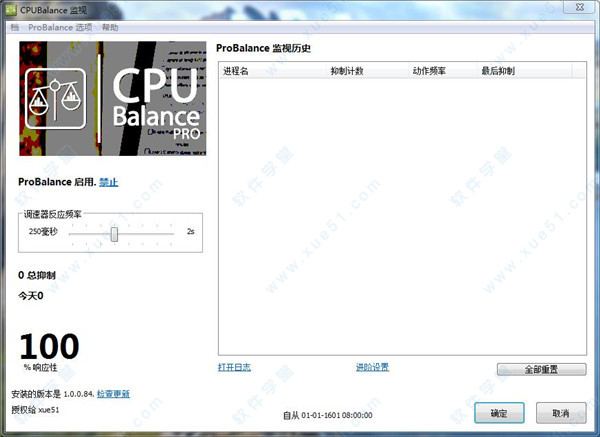Open the 进阶设置 advanced settings link

(x=372, y=367)
